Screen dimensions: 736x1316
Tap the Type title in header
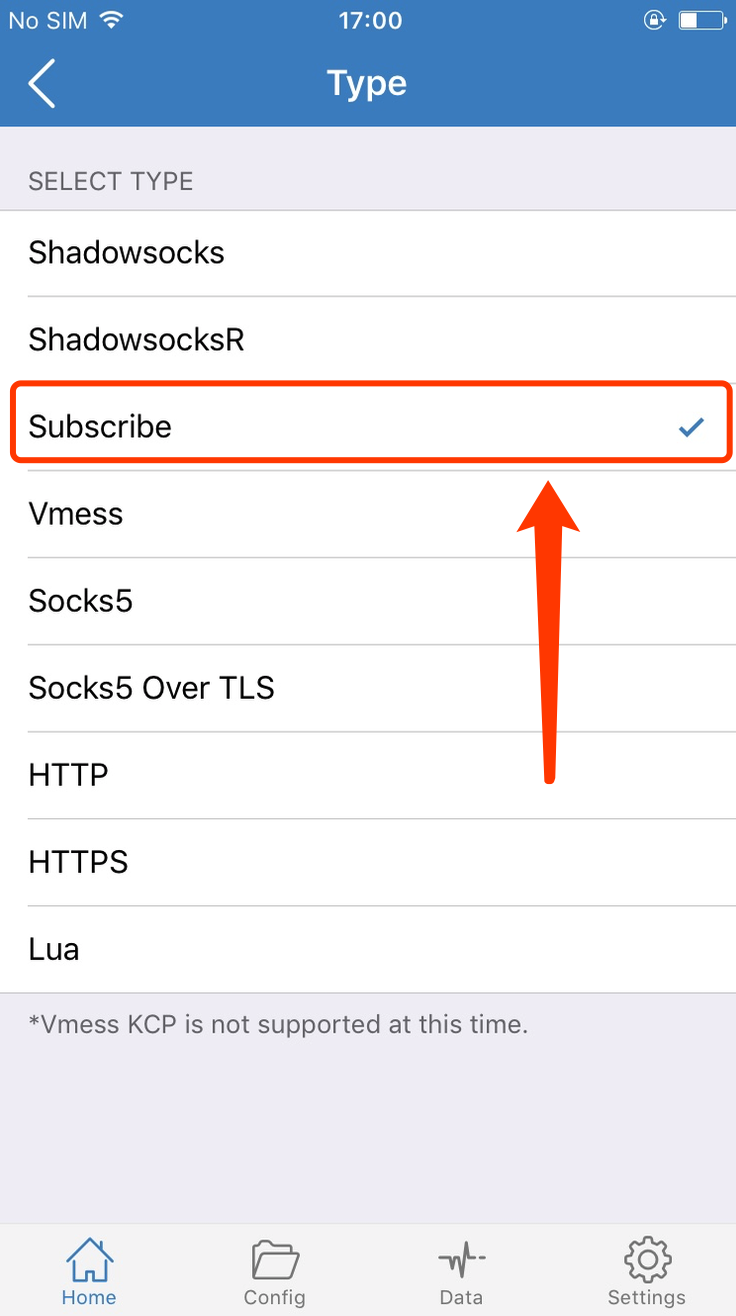click(367, 84)
